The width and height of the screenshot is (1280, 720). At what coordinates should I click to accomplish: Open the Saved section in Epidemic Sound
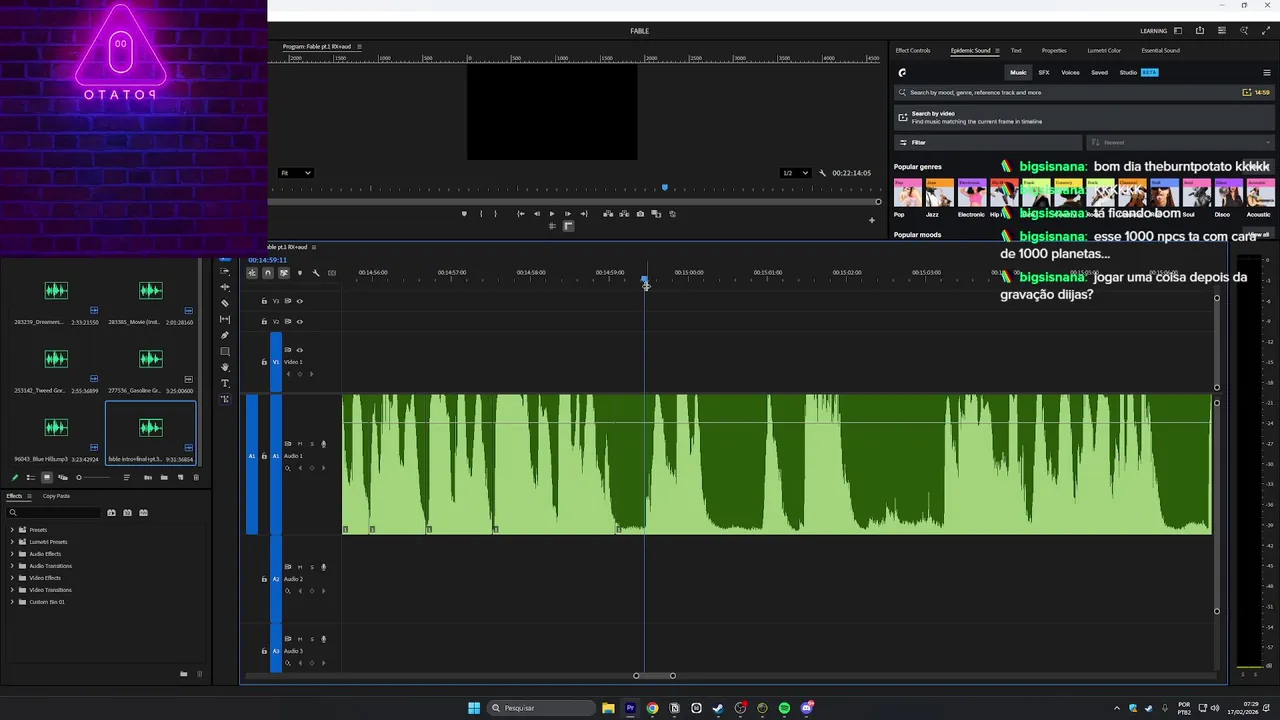(1099, 72)
